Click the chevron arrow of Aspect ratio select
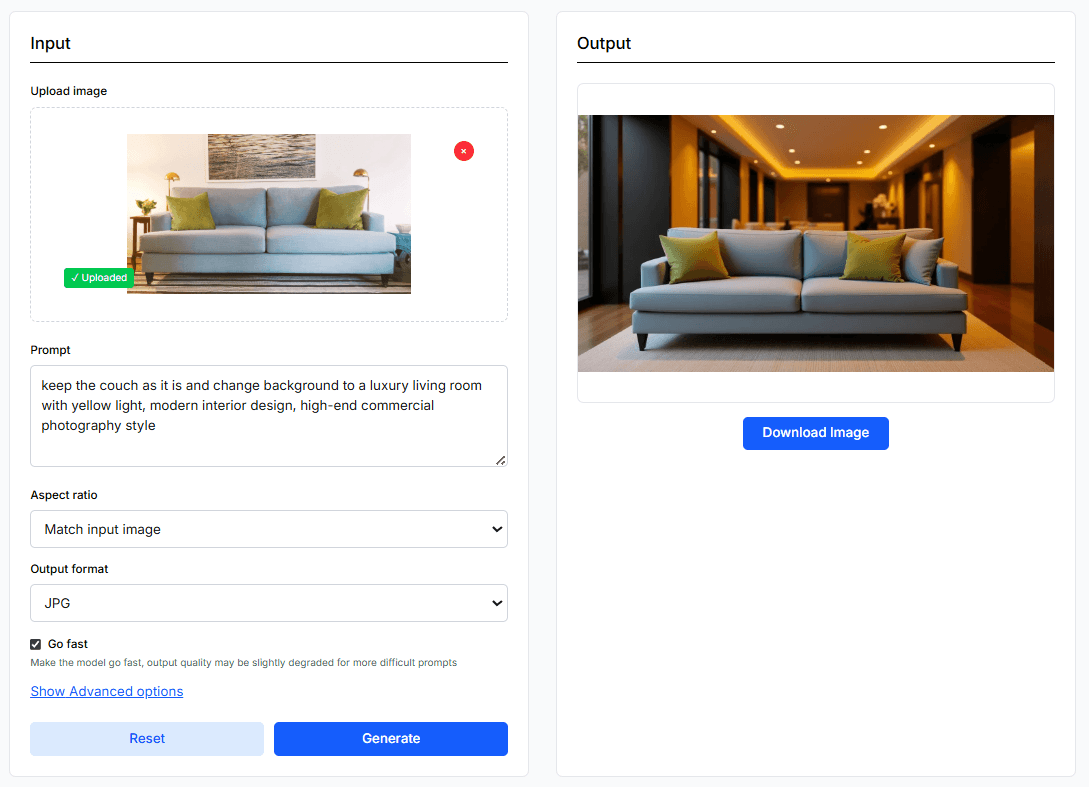 [x=497, y=529]
